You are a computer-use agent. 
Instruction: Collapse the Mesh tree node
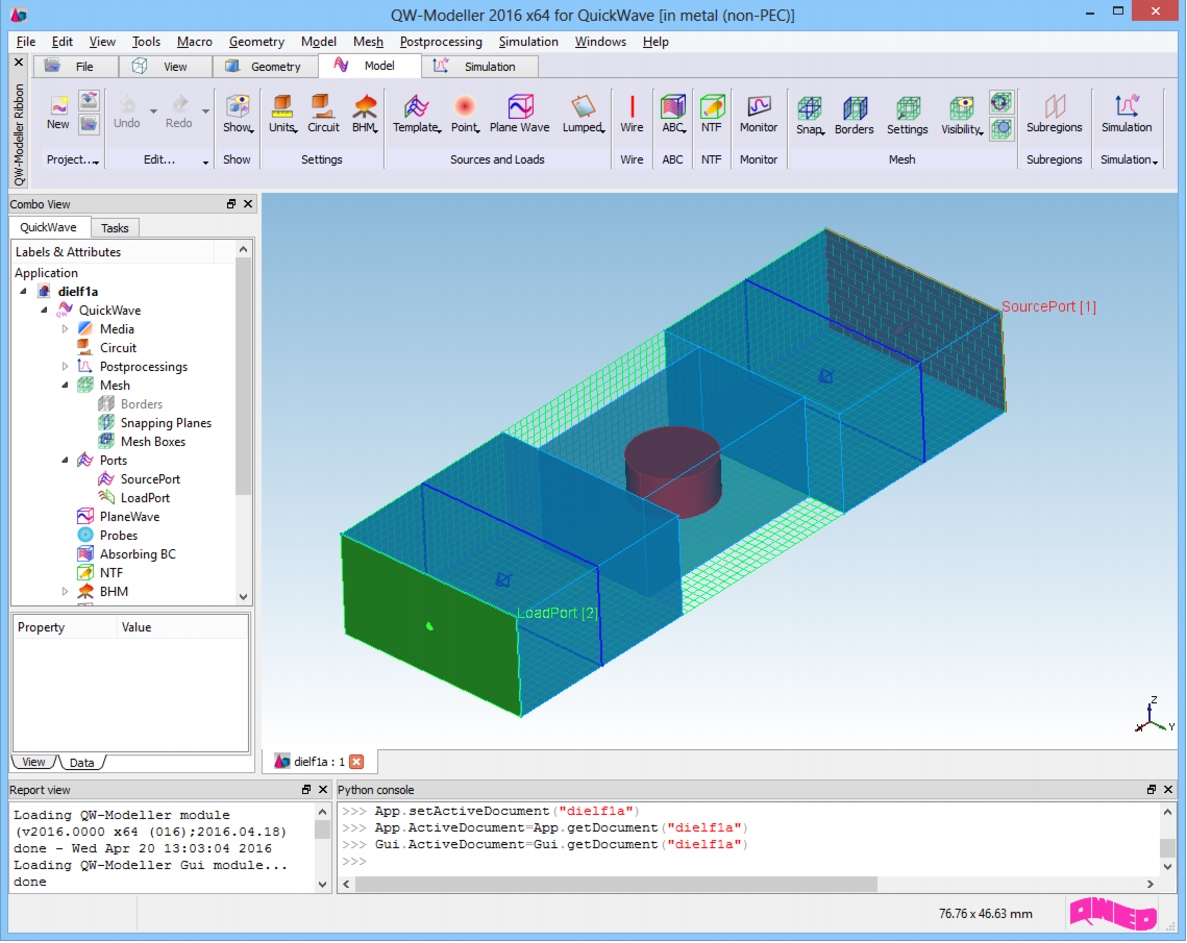[x=65, y=385]
